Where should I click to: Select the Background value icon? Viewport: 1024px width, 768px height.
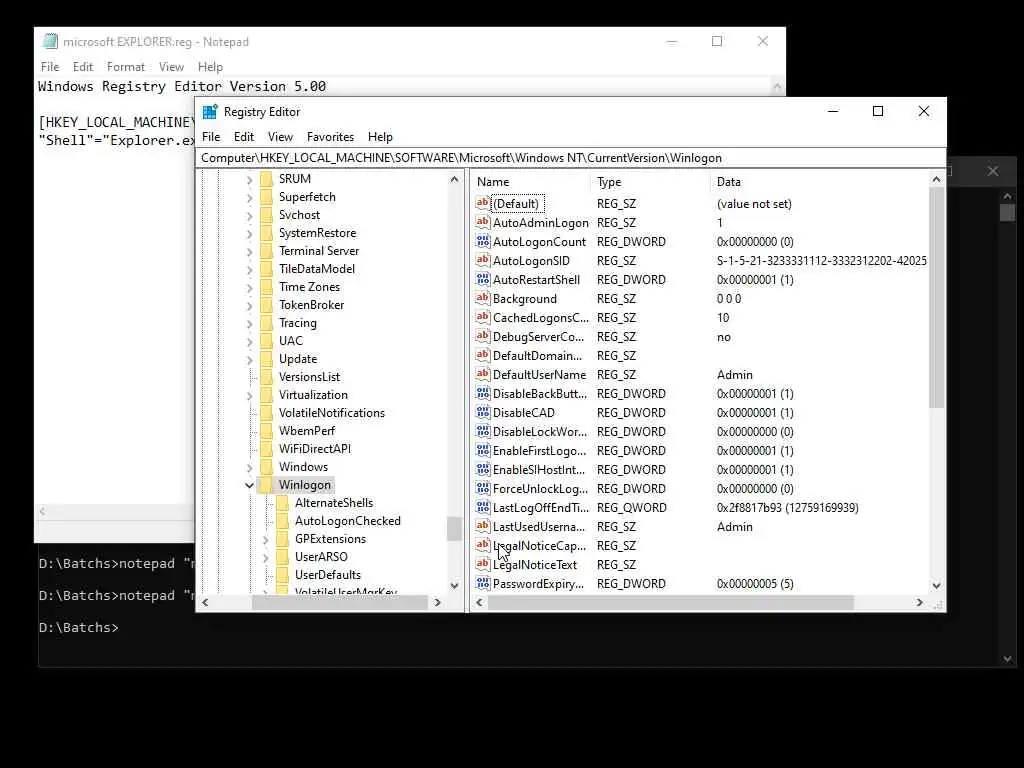tap(483, 298)
